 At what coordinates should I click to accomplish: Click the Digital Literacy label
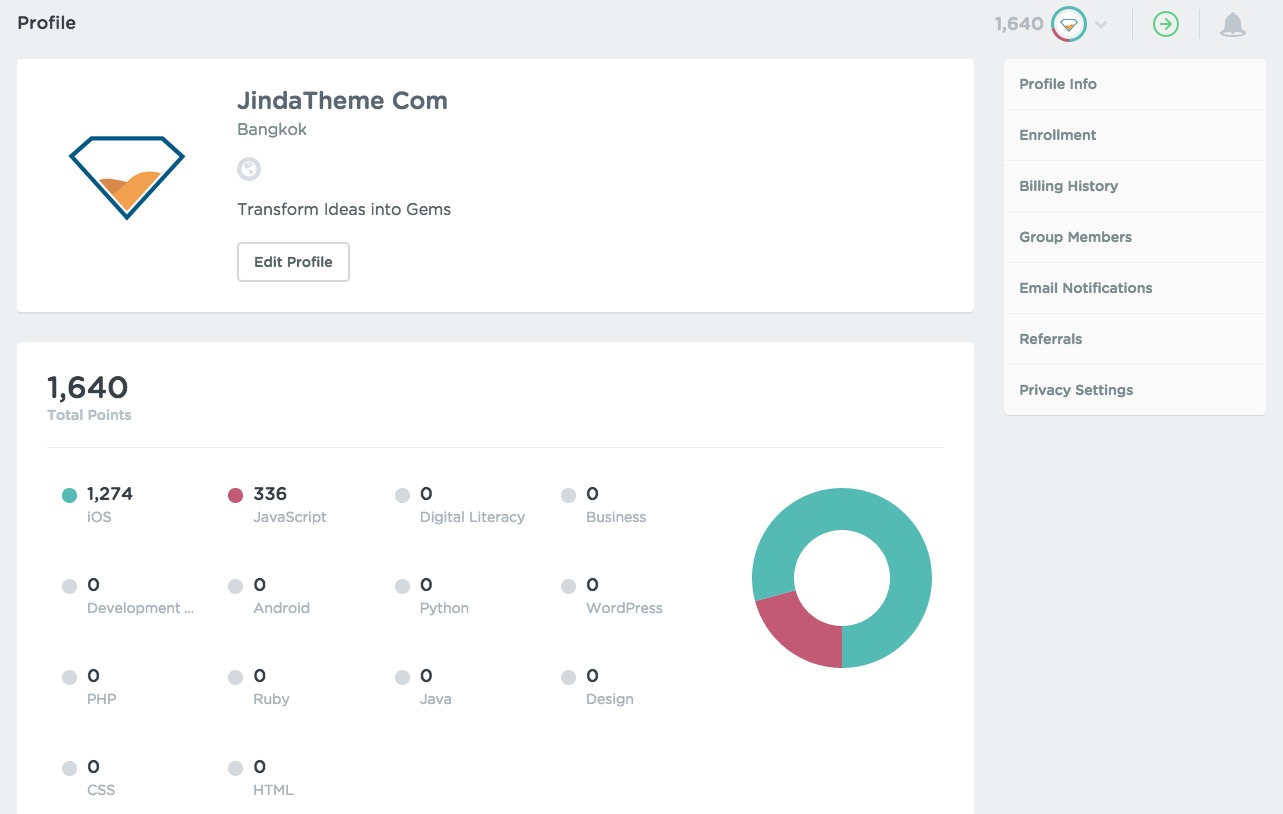[472, 517]
